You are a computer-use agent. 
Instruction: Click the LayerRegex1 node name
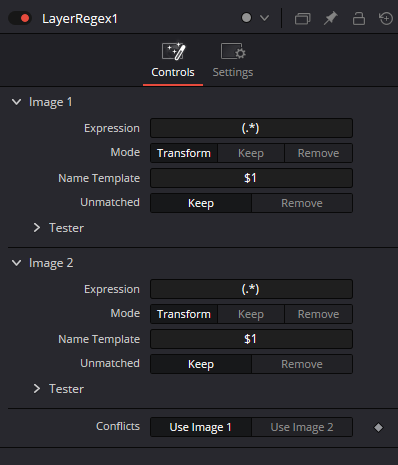(80, 19)
